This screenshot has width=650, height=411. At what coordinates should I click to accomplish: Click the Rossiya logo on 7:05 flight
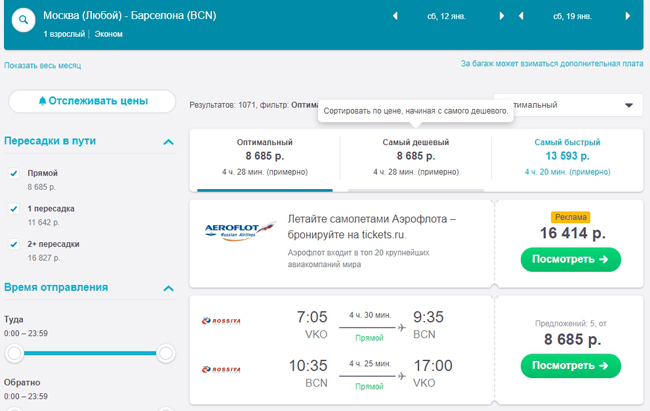click(x=221, y=321)
